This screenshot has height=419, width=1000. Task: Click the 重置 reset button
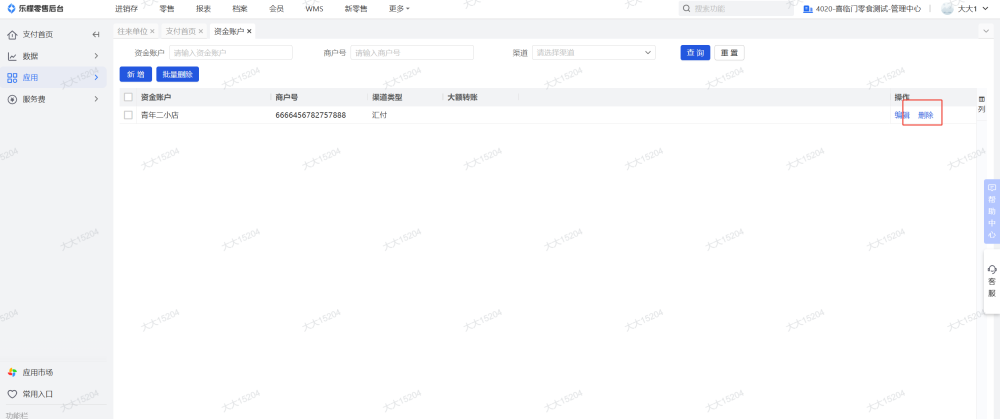coord(730,53)
